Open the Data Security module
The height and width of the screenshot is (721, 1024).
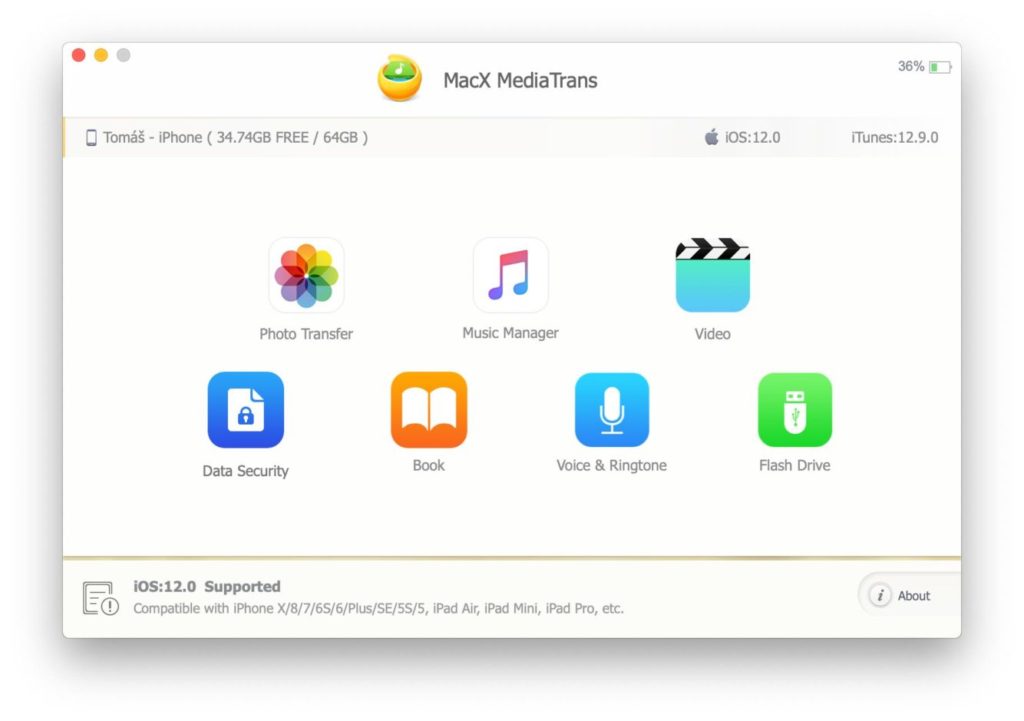point(245,407)
